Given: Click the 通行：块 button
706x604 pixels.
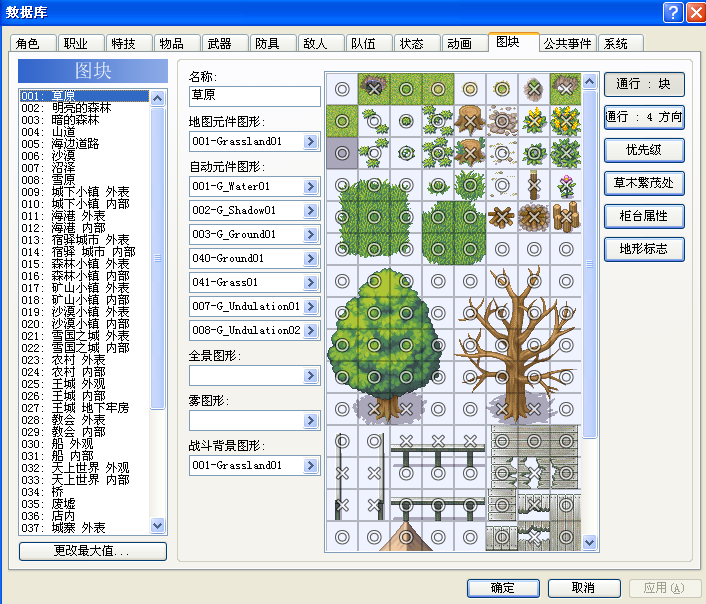Looking at the screenshot, I should pos(644,84).
